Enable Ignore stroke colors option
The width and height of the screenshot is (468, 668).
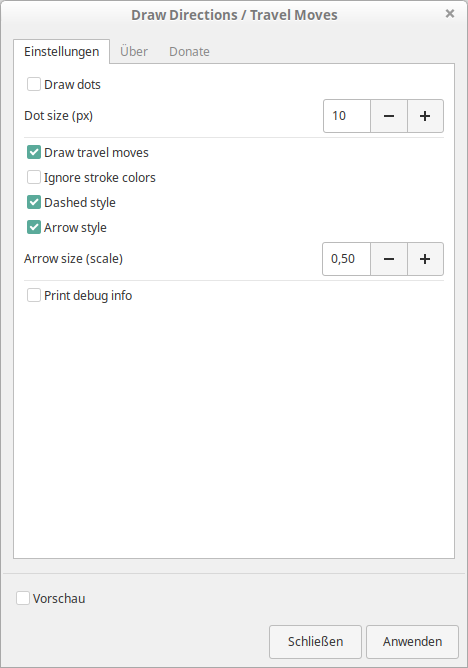(x=34, y=177)
